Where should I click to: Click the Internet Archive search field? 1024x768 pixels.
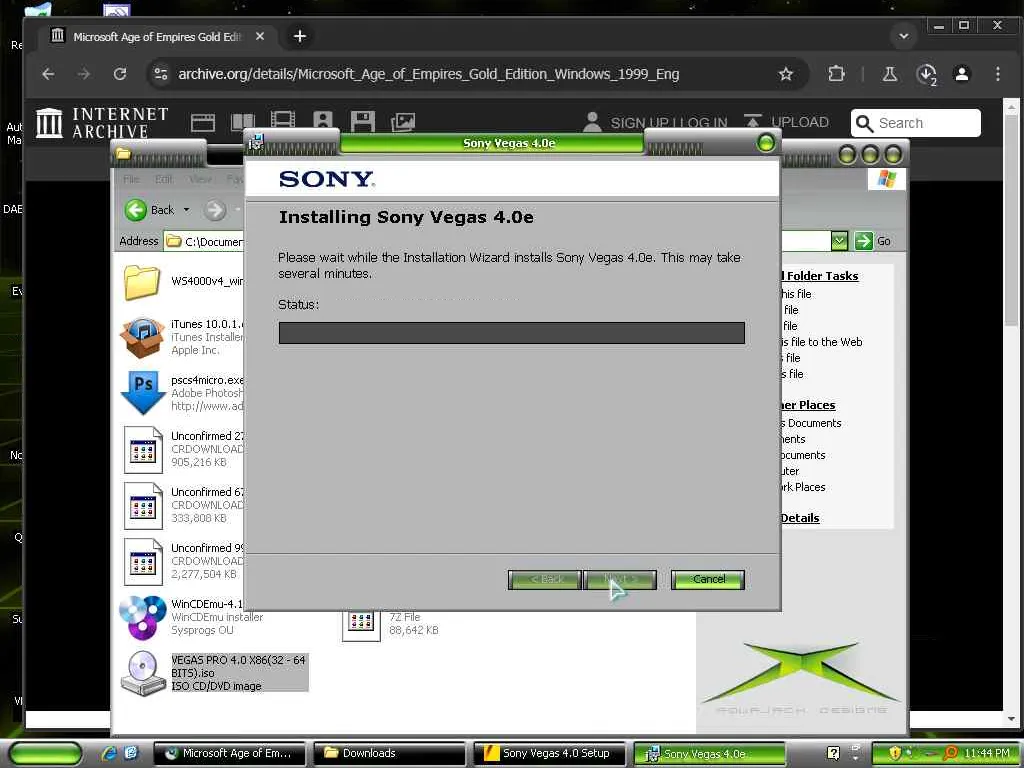[916, 123]
